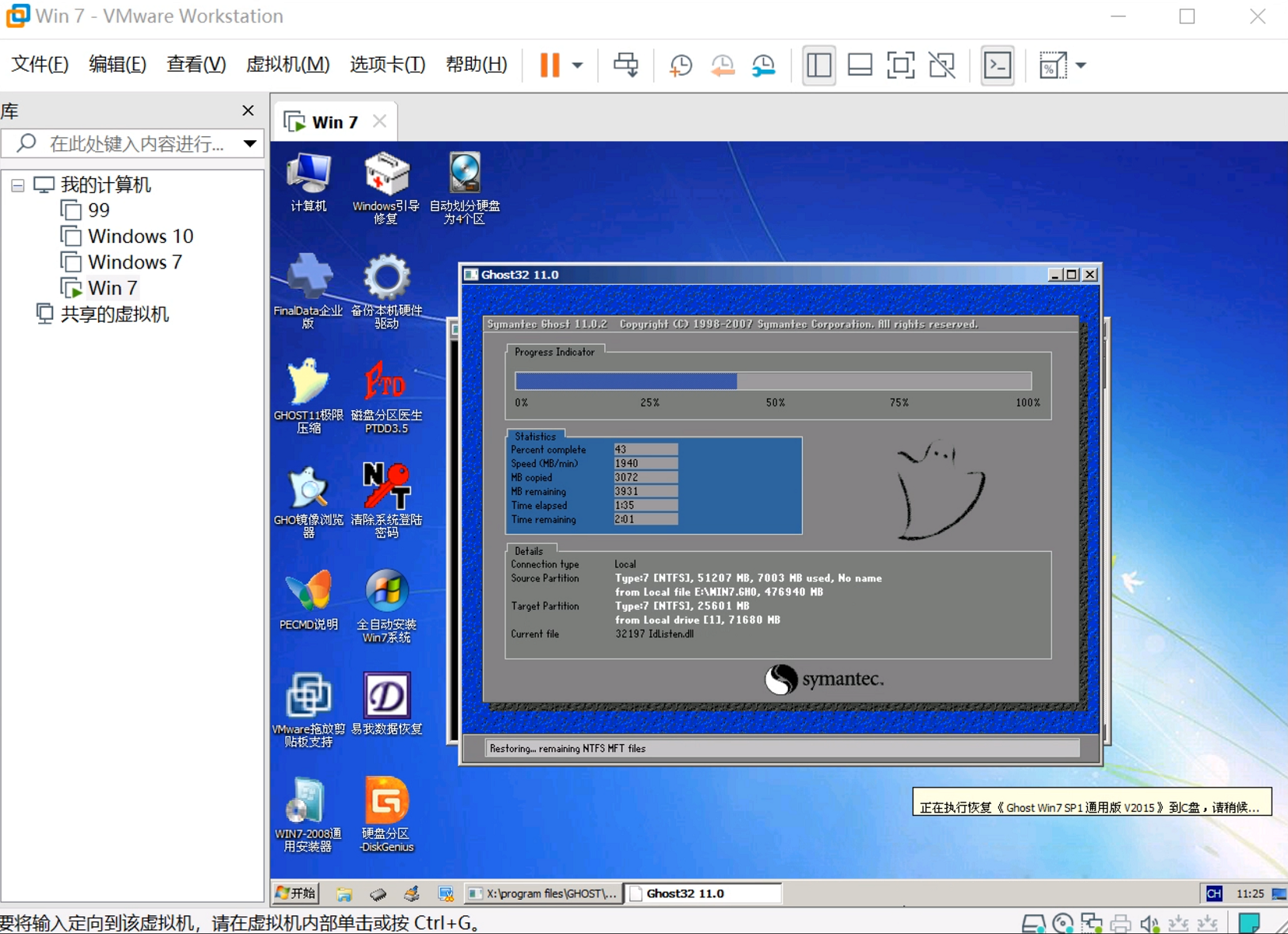This screenshot has height=934, width=1288.
Task: Click the 开始 start button
Action: pos(296,893)
